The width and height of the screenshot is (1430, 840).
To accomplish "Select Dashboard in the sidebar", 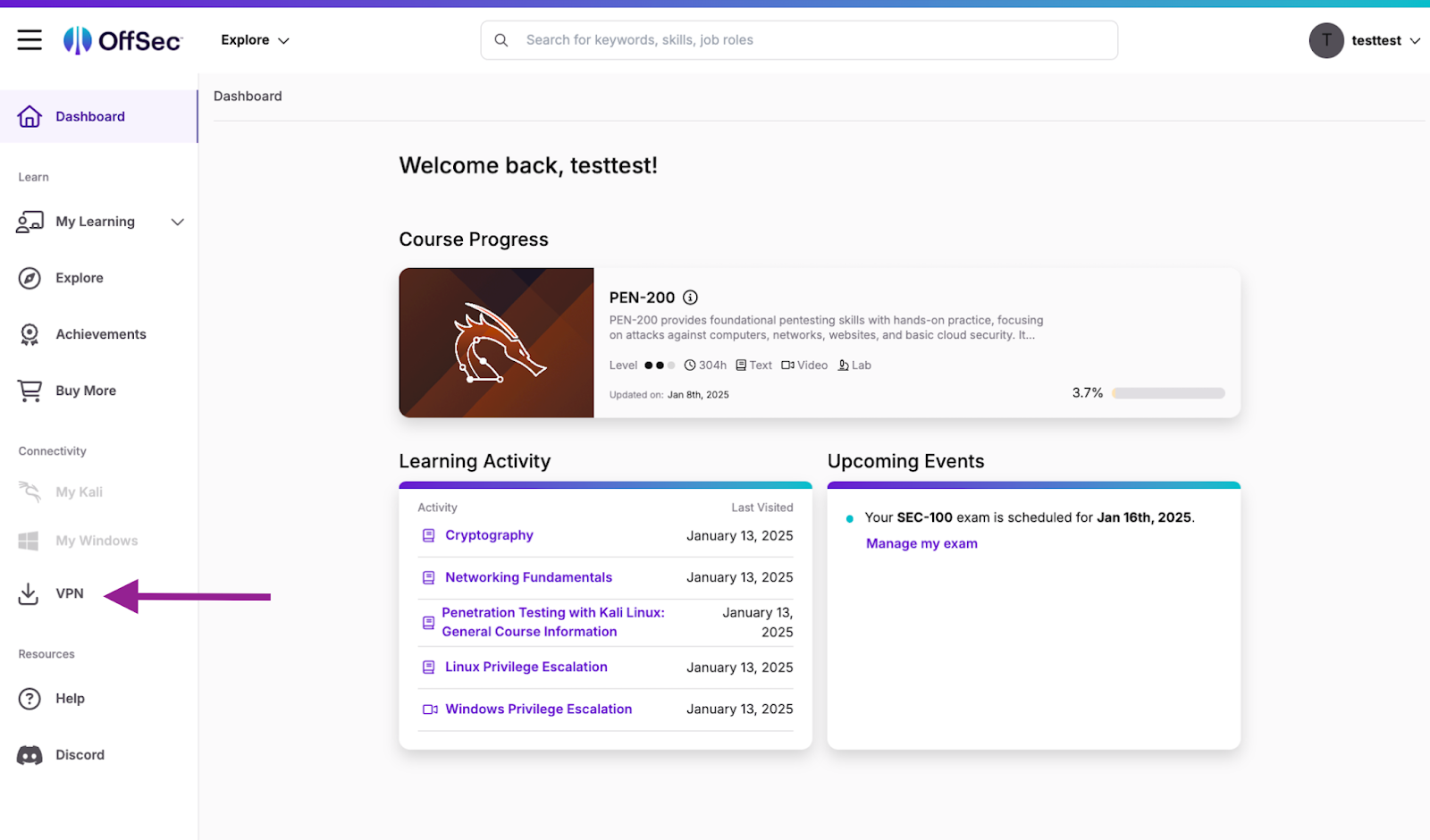I will coord(98,116).
